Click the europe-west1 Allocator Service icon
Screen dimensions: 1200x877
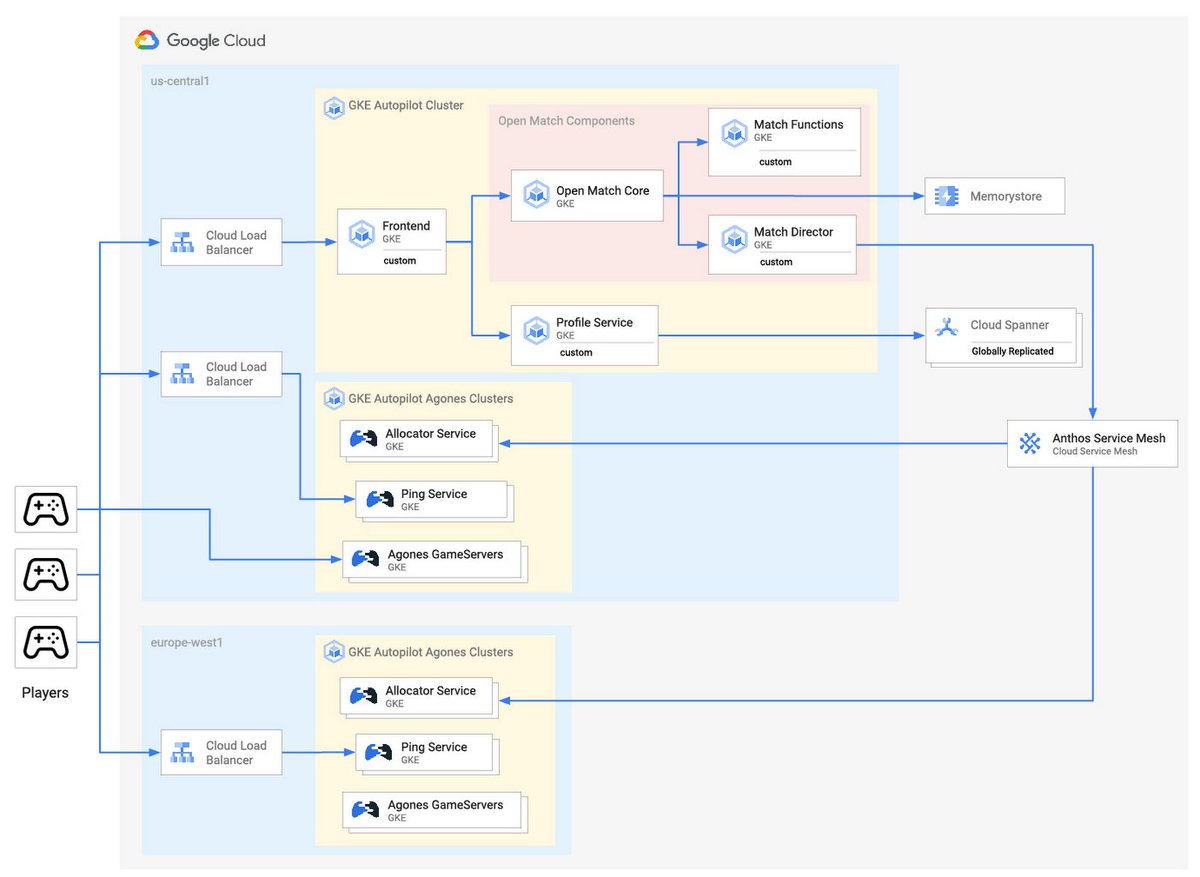[x=363, y=696]
